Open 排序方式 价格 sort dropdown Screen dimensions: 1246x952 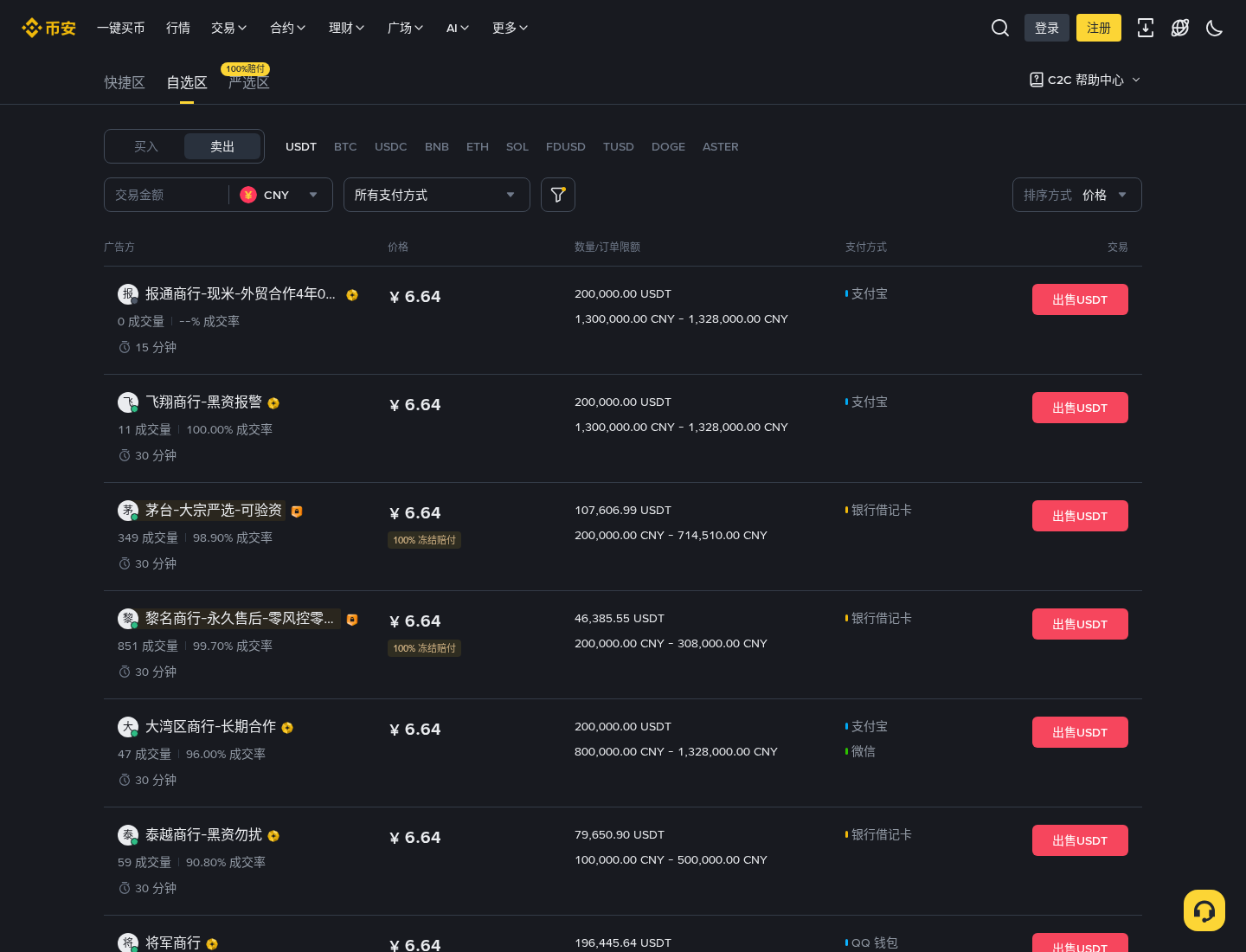(x=1077, y=195)
